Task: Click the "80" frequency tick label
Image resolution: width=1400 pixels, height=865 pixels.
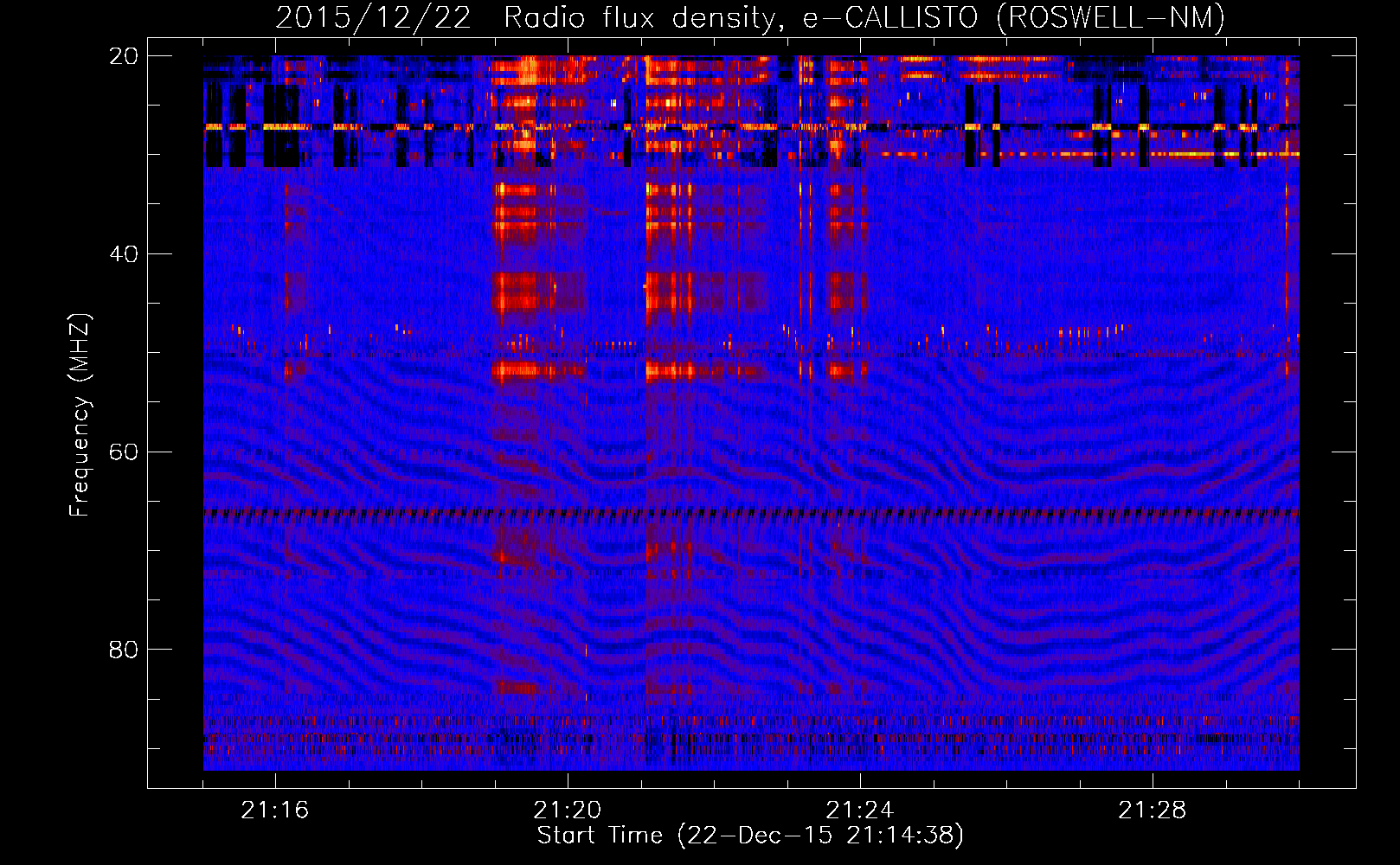Action: (x=124, y=650)
